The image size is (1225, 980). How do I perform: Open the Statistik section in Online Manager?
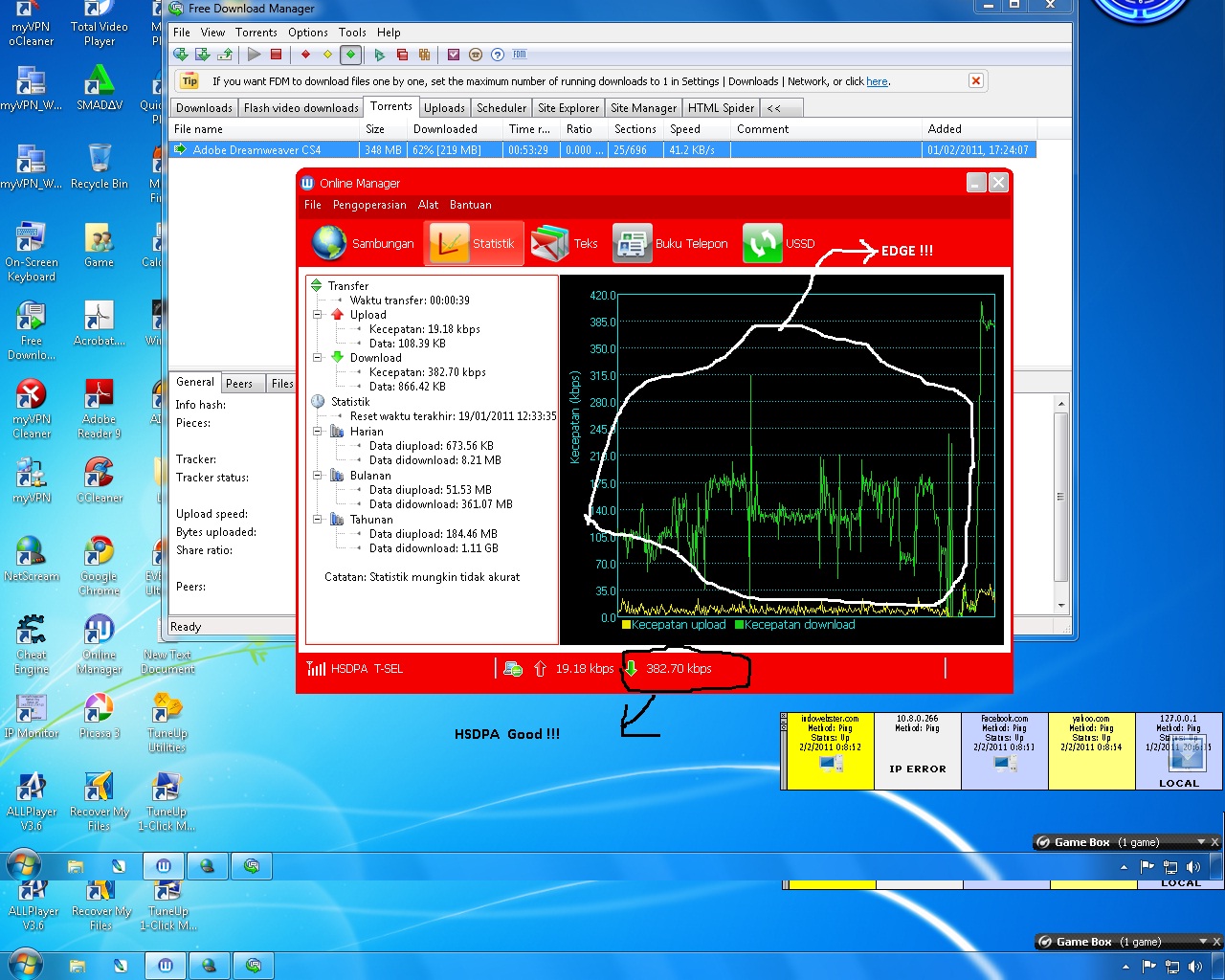[473, 243]
